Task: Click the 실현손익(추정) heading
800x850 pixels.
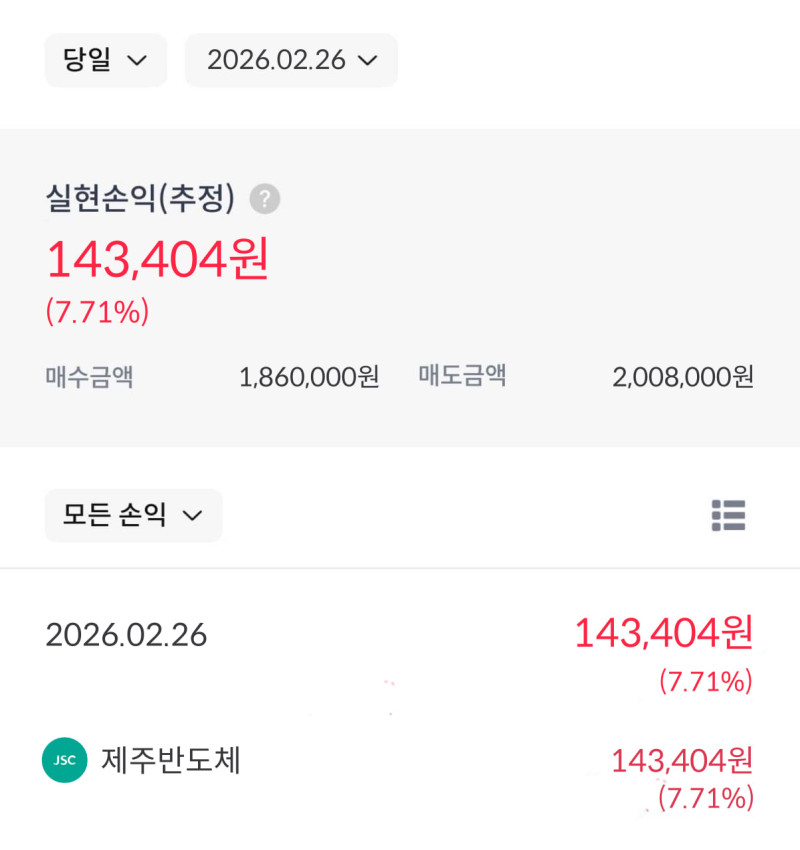Action: pos(140,199)
